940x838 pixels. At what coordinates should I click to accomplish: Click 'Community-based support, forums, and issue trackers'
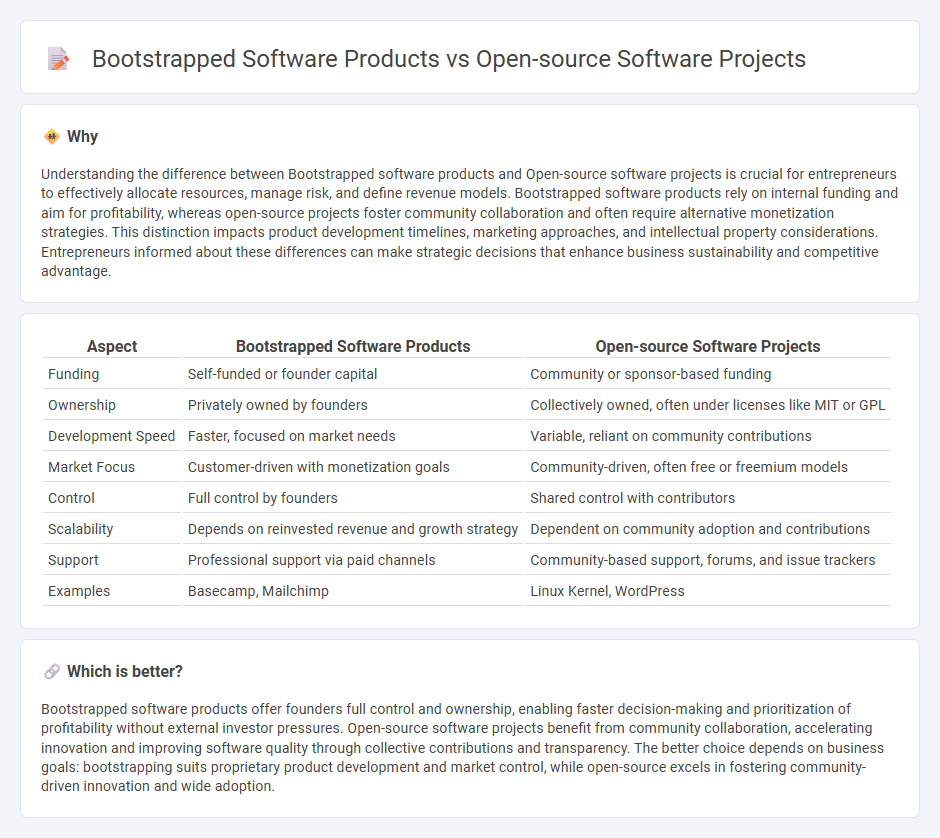point(707,560)
